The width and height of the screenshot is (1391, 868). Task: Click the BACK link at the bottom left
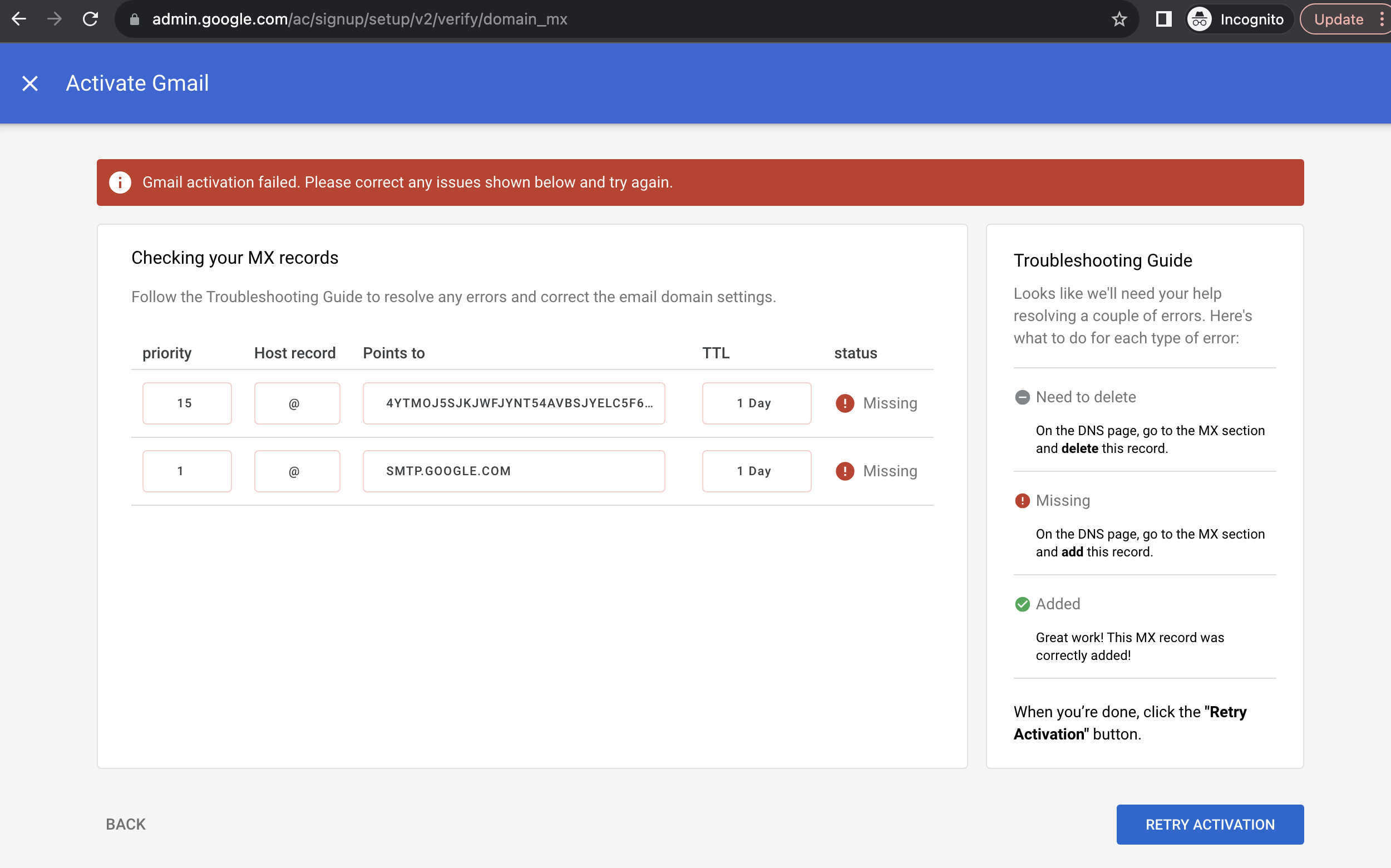[125, 824]
